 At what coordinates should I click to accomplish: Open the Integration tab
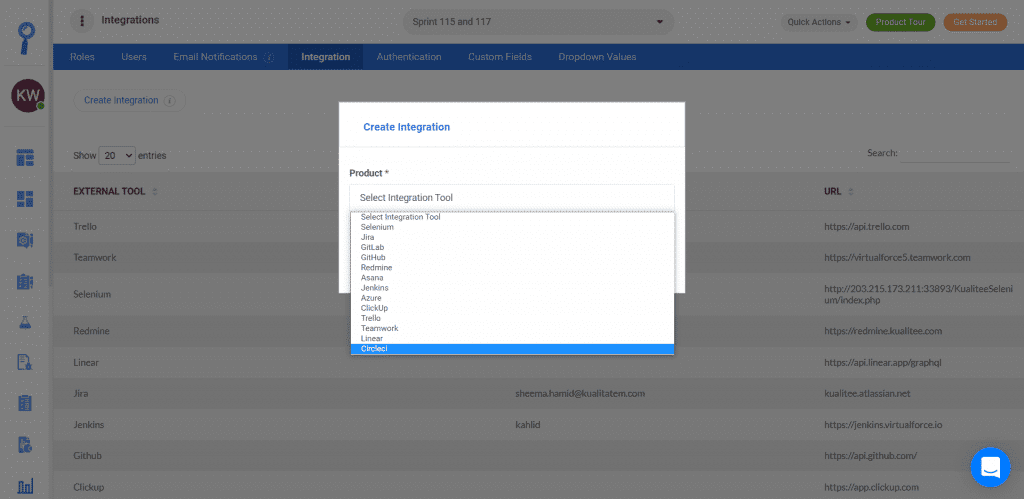(x=325, y=57)
